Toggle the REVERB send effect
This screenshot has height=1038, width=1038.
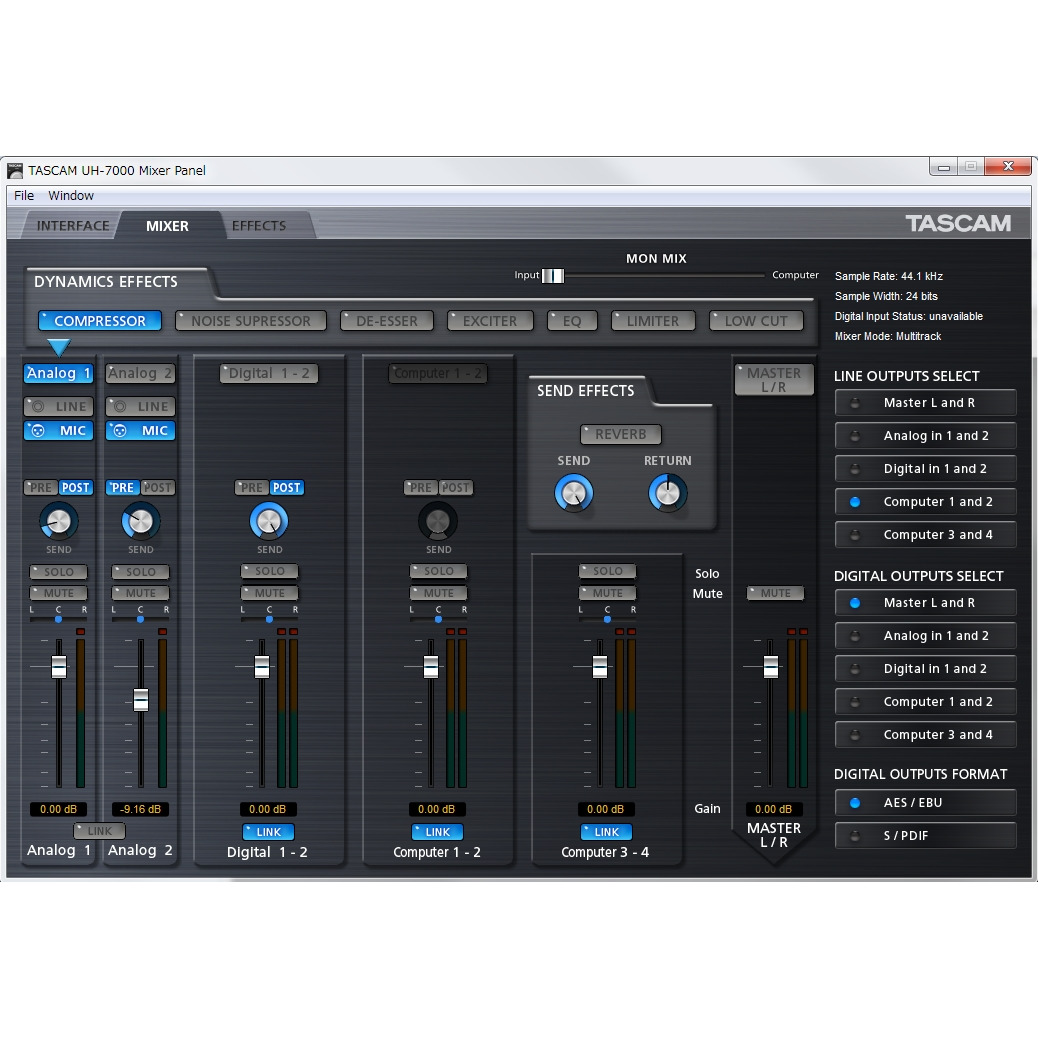click(621, 434)
